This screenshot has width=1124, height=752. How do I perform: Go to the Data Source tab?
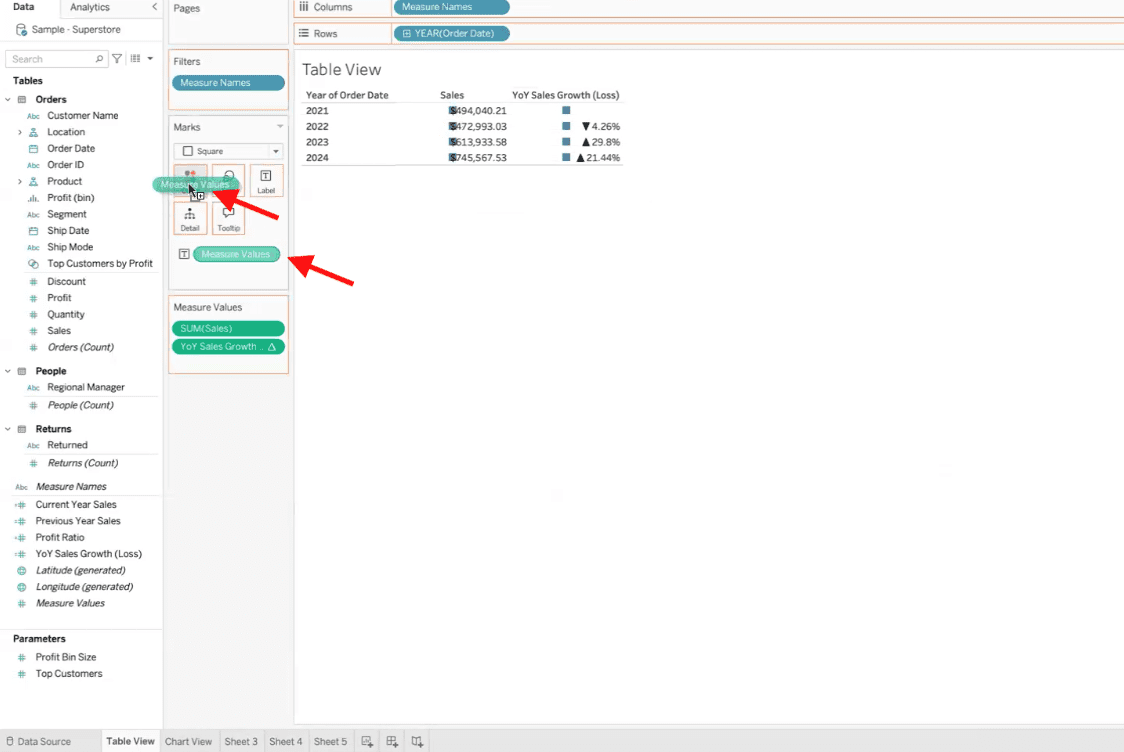click(x=44, y=741)
